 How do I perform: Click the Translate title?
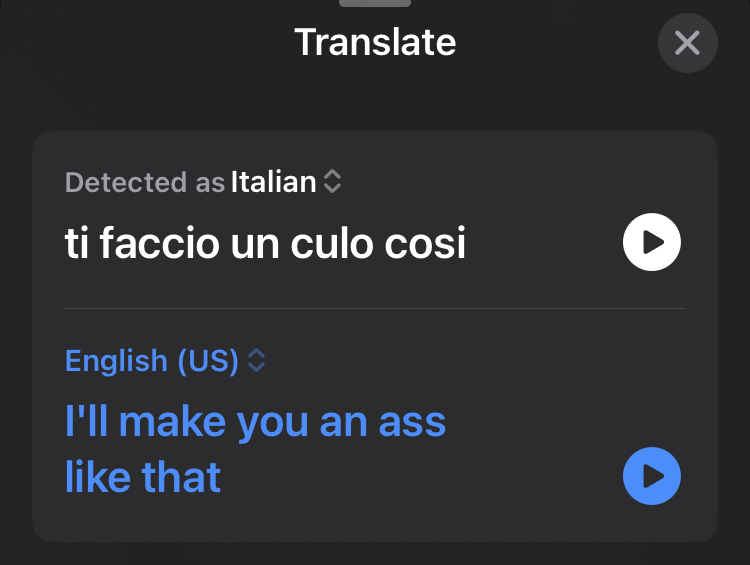(375, 43)
